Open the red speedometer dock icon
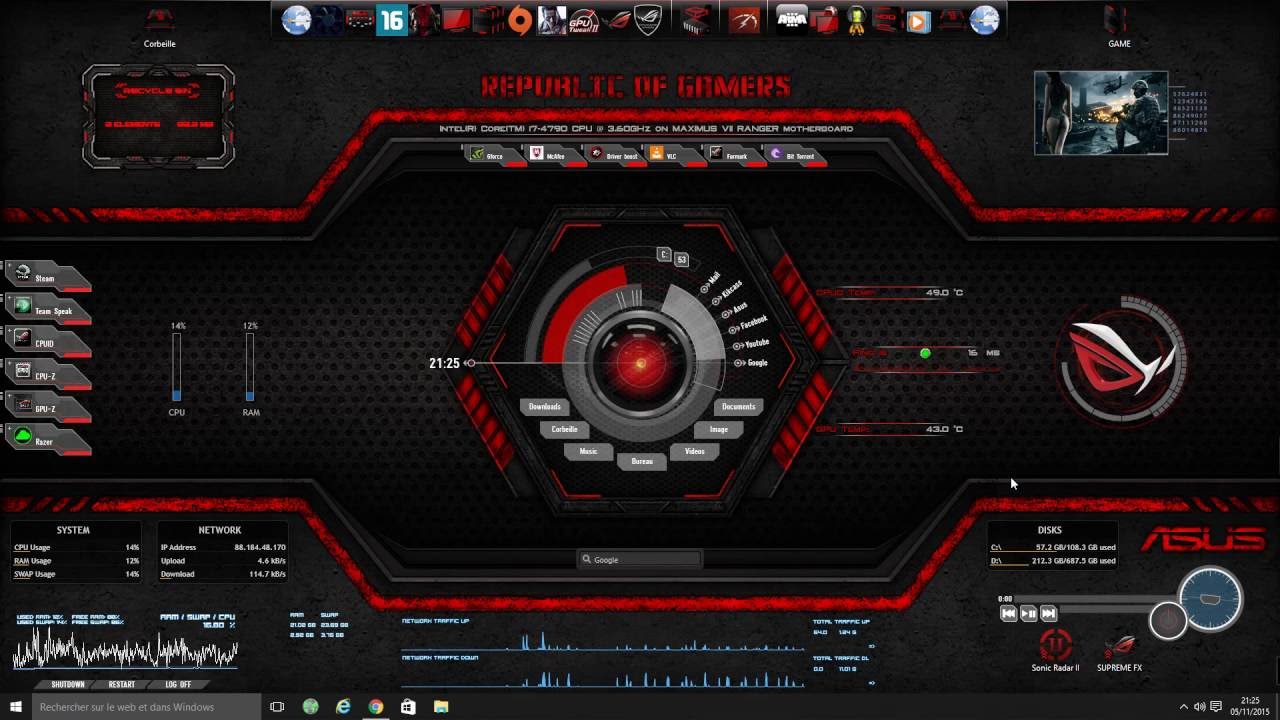 743,20
